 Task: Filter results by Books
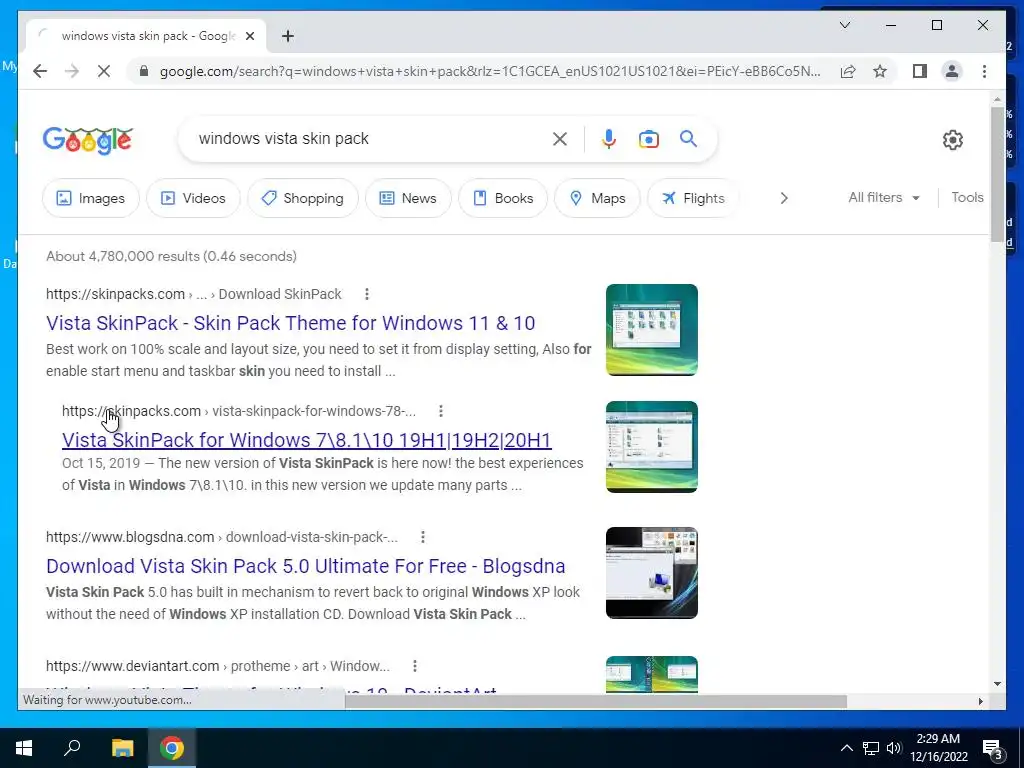coord(503,198)
